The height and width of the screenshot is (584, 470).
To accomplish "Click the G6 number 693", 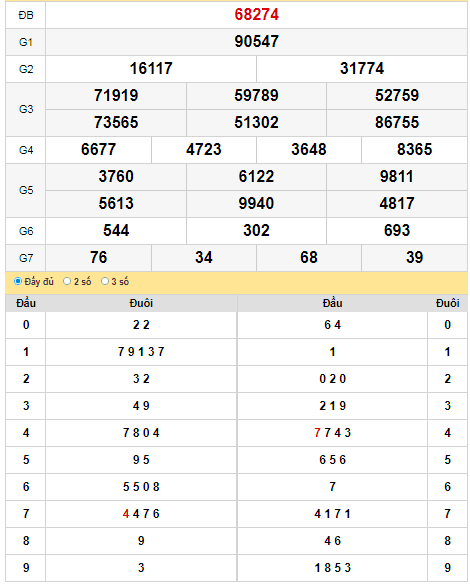I will tap(397, 231).
